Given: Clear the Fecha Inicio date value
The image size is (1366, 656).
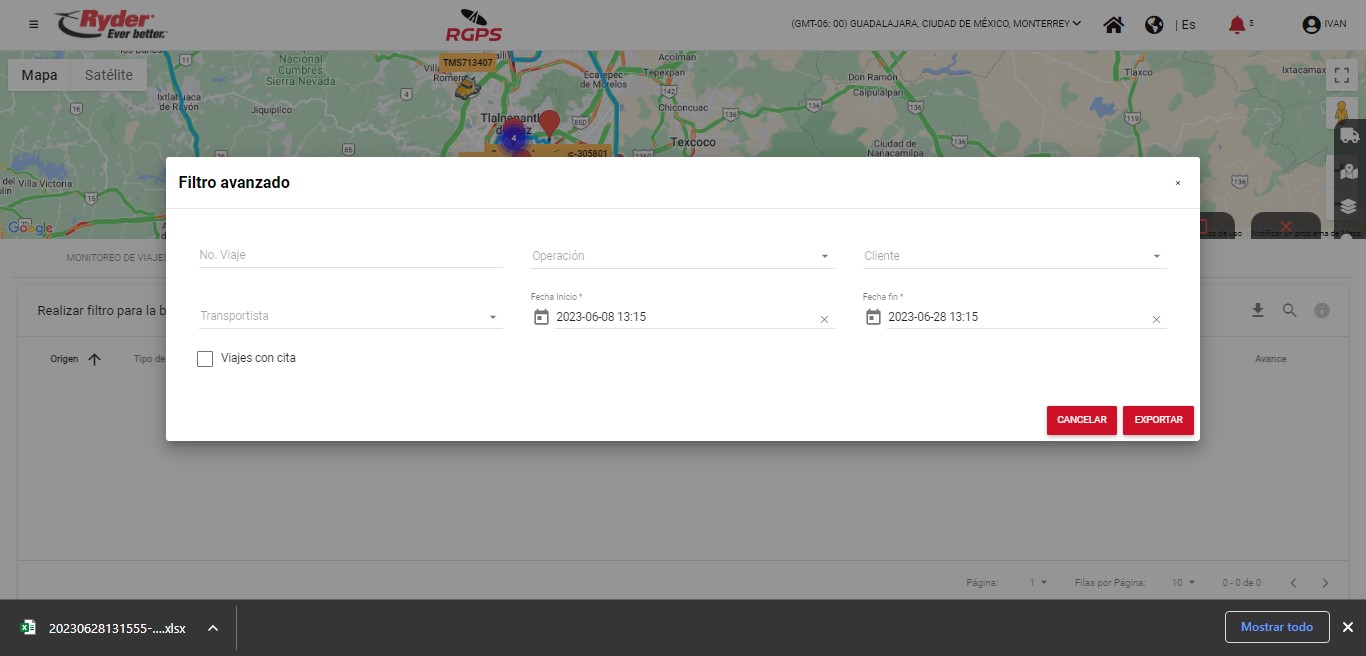Looking at the screenshot, I should pos(824,319).
